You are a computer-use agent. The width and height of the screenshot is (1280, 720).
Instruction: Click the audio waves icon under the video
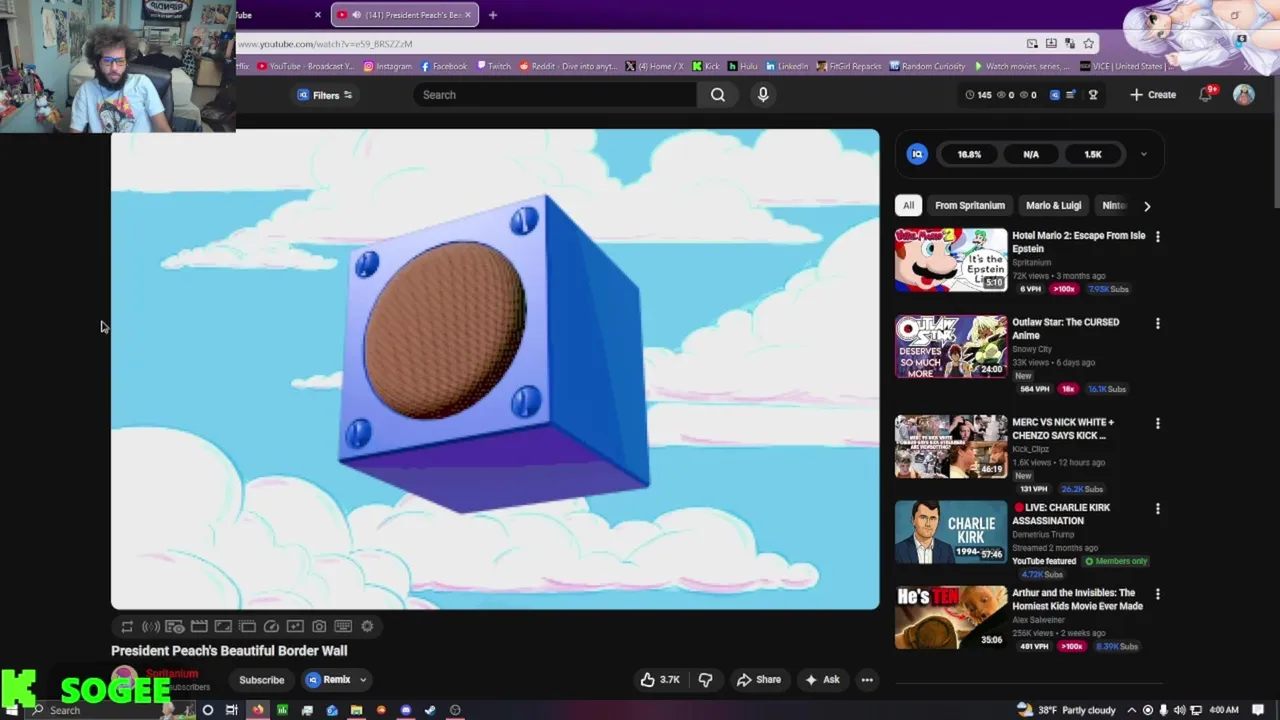click(151, 627)
